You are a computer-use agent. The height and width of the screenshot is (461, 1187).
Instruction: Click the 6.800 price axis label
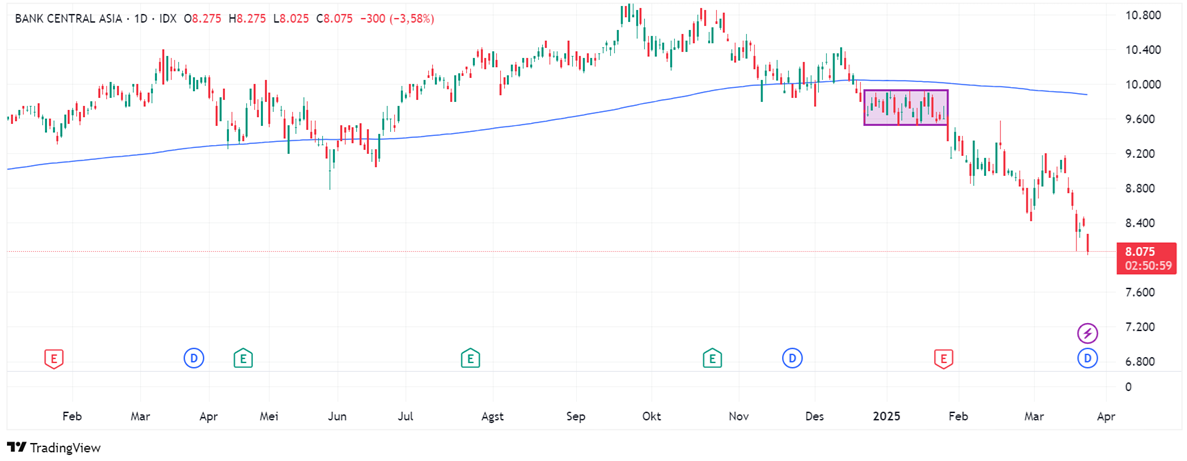point(1142,362)
